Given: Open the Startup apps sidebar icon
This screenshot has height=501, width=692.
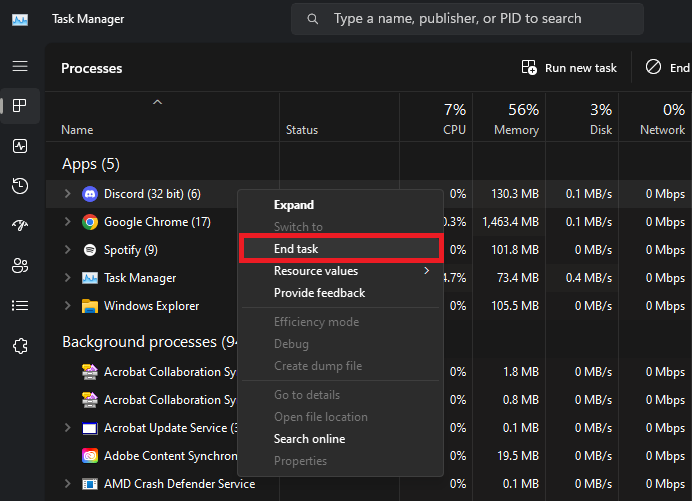Looking at the screenshot, I should click(x=20, y=226).
